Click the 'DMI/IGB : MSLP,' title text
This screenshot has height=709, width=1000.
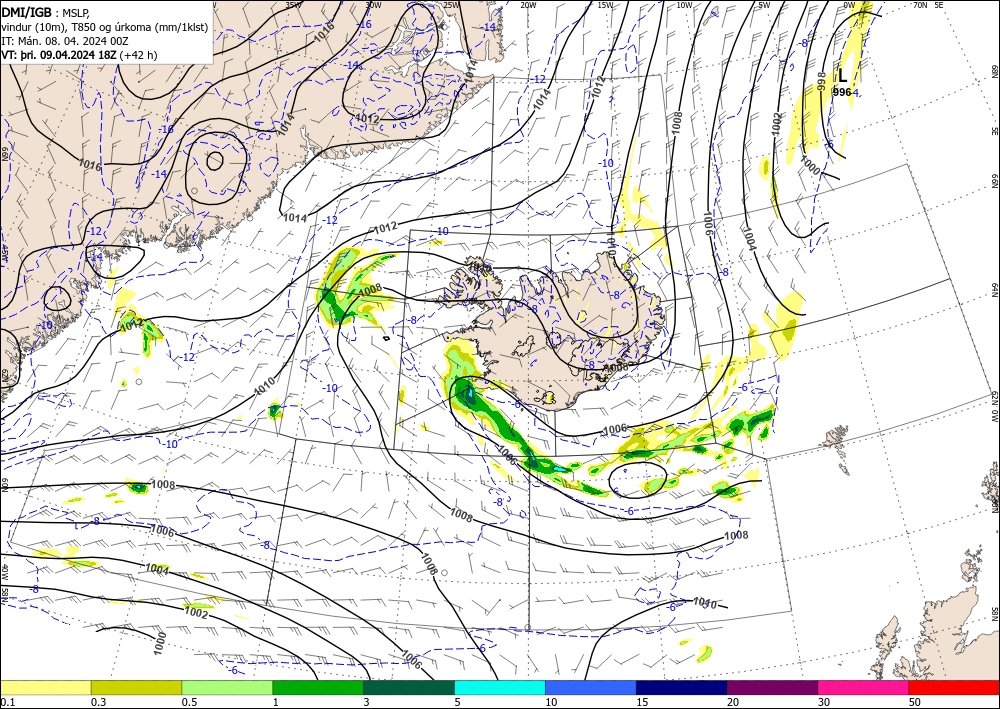click(x=45, y=11)
